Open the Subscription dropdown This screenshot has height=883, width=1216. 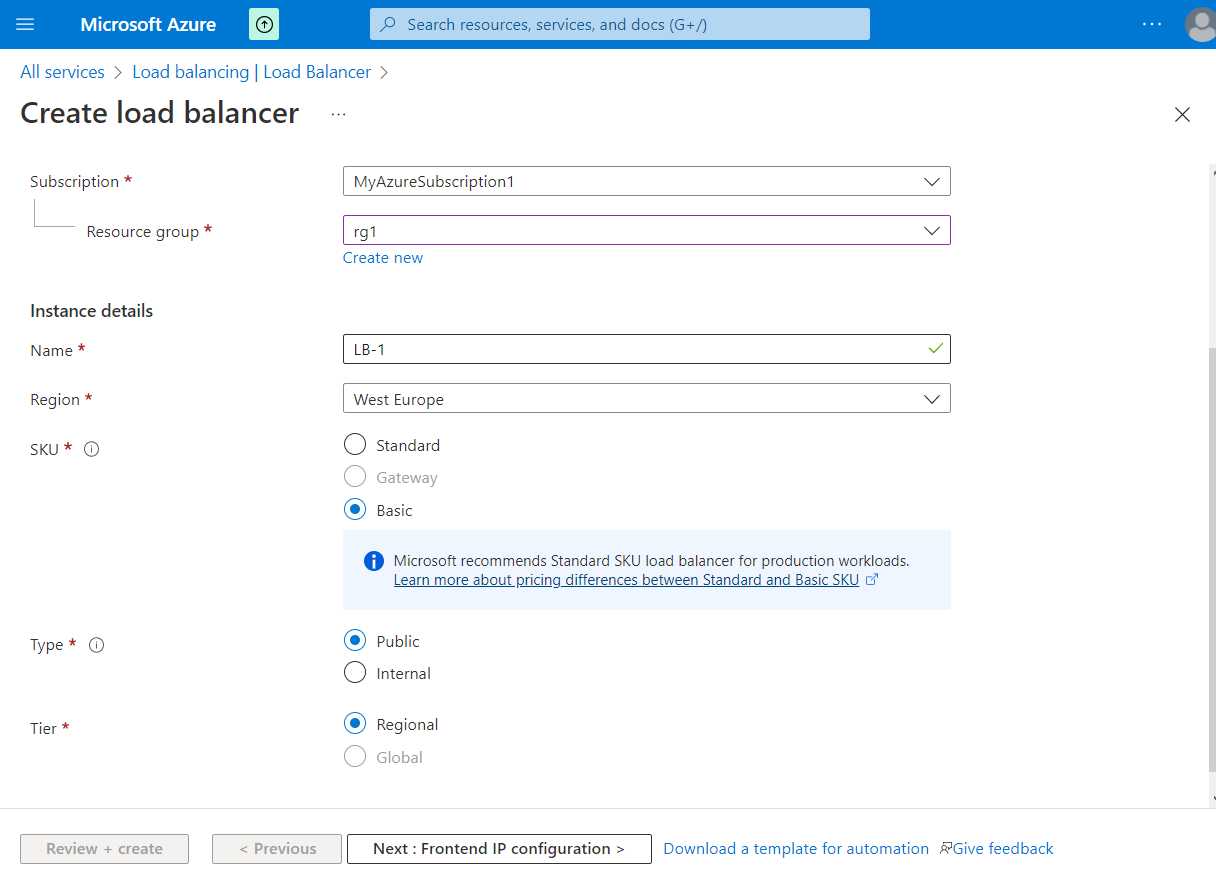coord(646,181)
